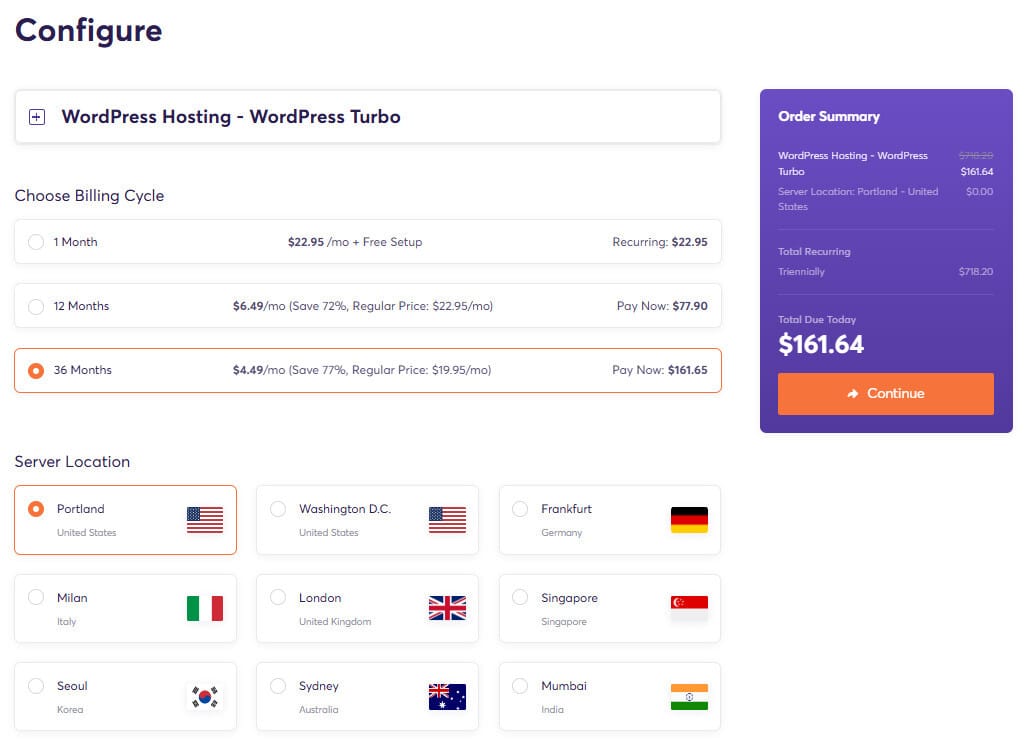Click the Italian flag icon for Milan
Viewport: 1035px width, 742px height.
(x=205, y=608)
